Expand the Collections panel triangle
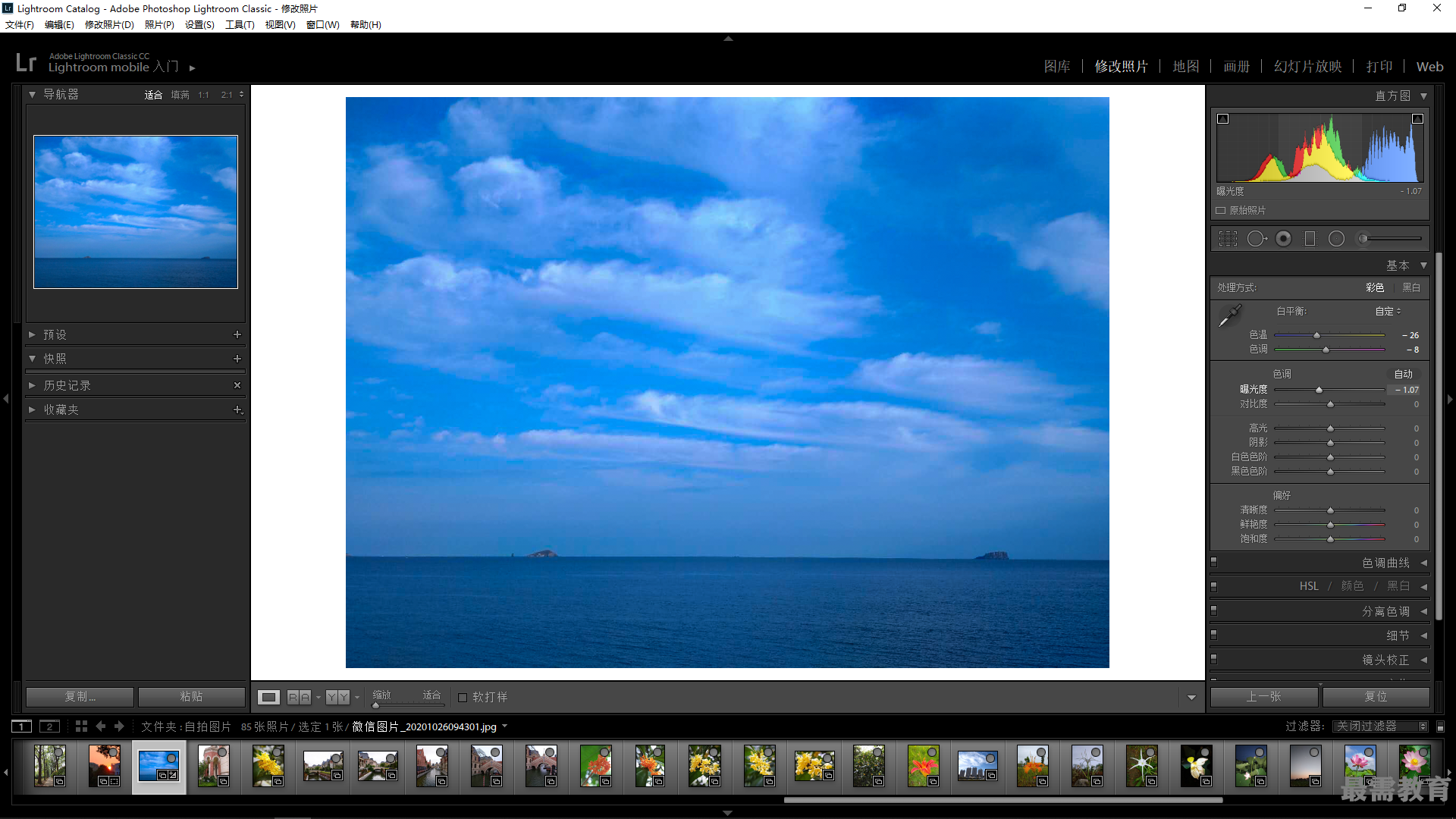The image size is (1456, 819). click(33, 409)
